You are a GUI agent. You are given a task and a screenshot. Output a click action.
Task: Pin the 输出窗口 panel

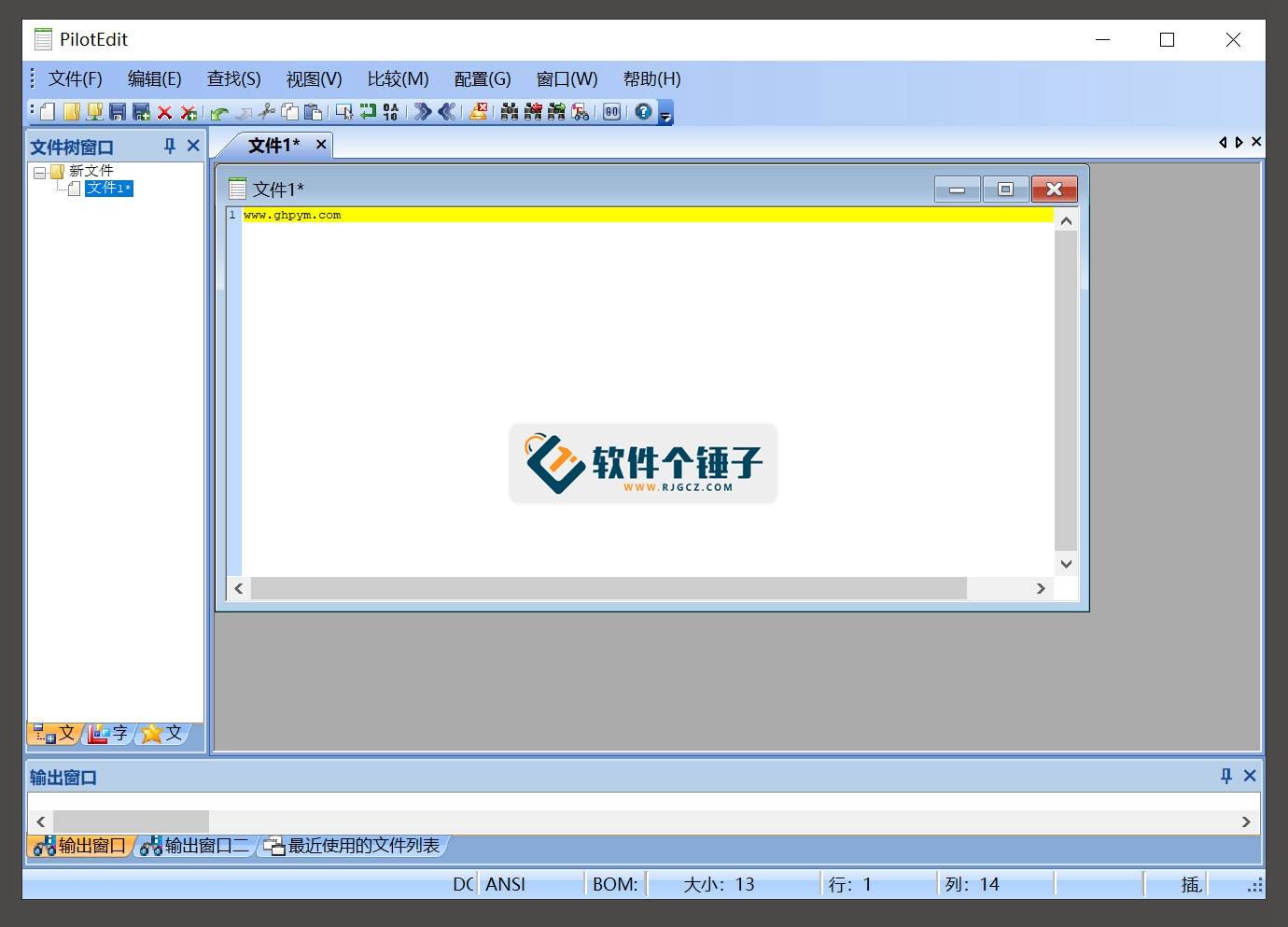(x=1226, y=776)
